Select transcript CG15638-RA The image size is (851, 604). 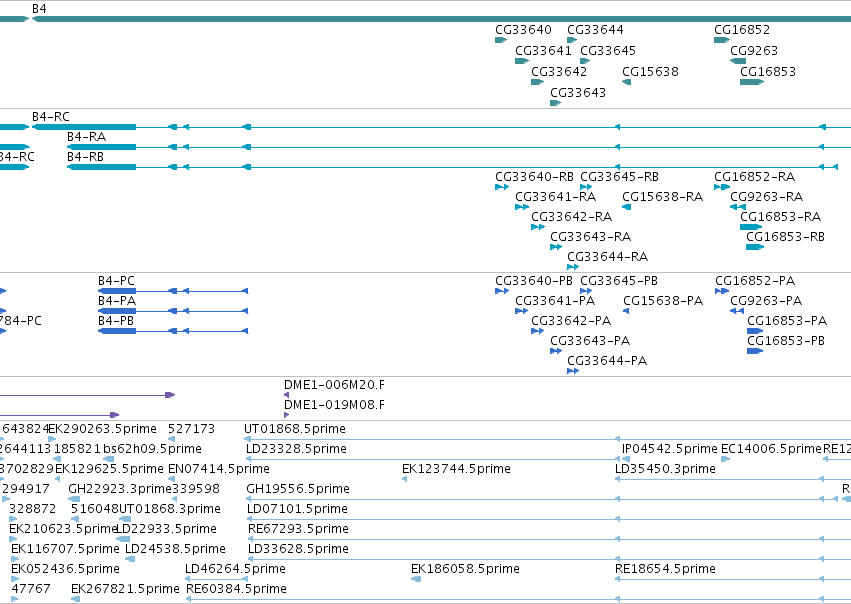tap(662, 196)
